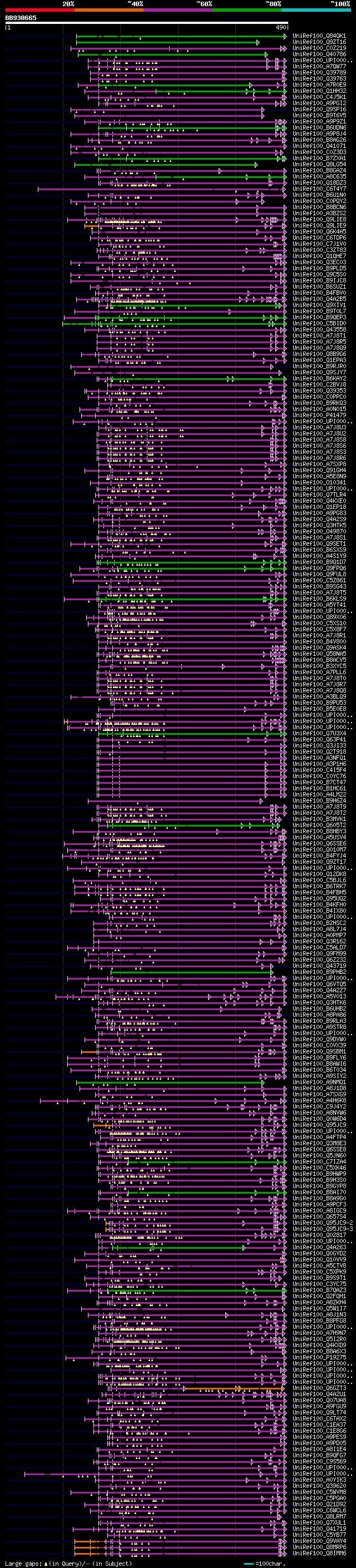Select label UniRef100_Q9XIV1
The image size is (356, 1568).
tap(319, 305)
